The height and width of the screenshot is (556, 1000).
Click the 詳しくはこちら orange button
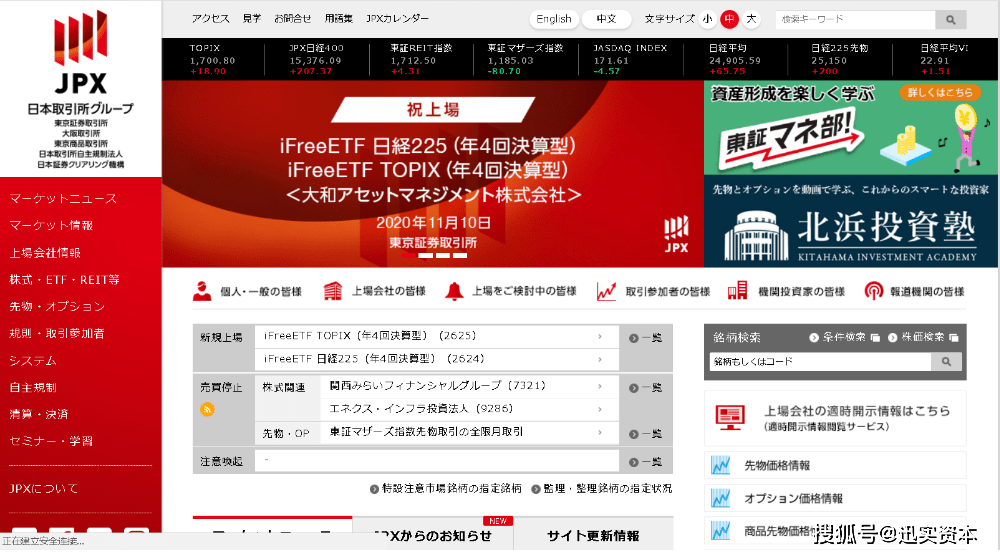click(x=940, y=92)
